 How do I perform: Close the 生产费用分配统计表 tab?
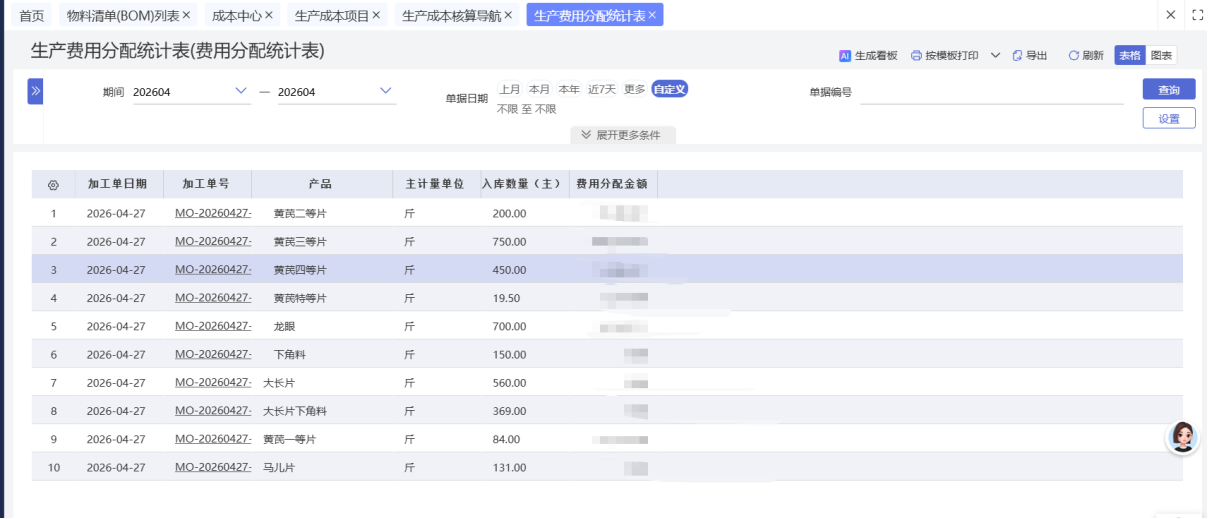[652, 15]
